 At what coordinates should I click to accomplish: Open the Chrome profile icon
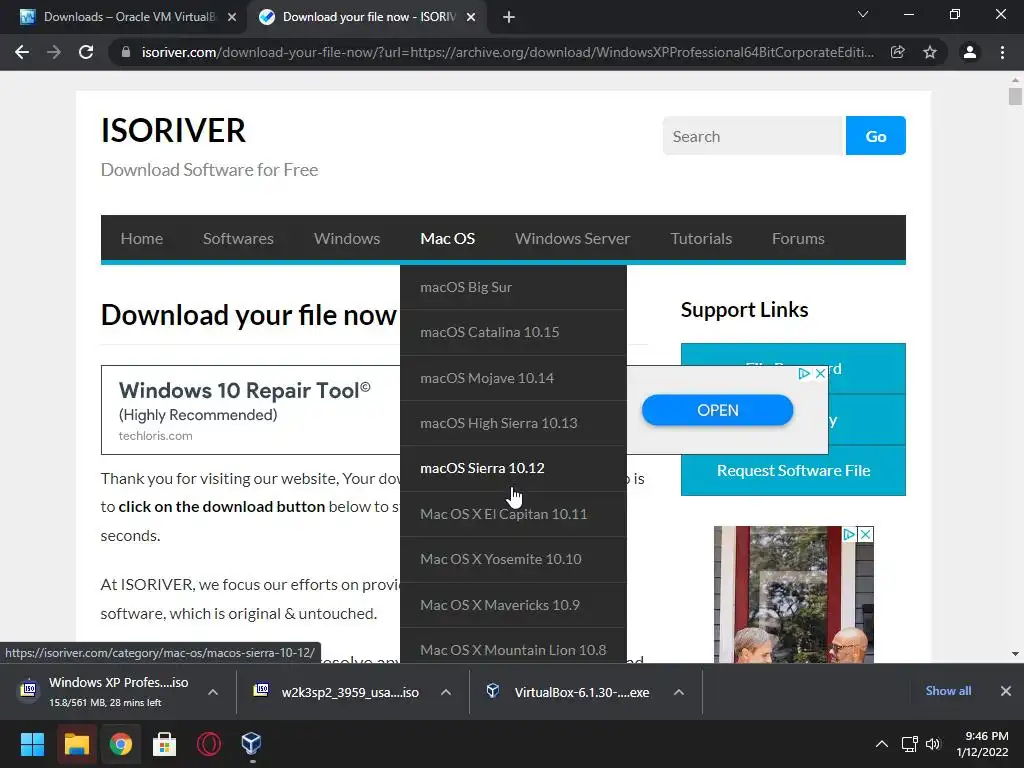970,52
